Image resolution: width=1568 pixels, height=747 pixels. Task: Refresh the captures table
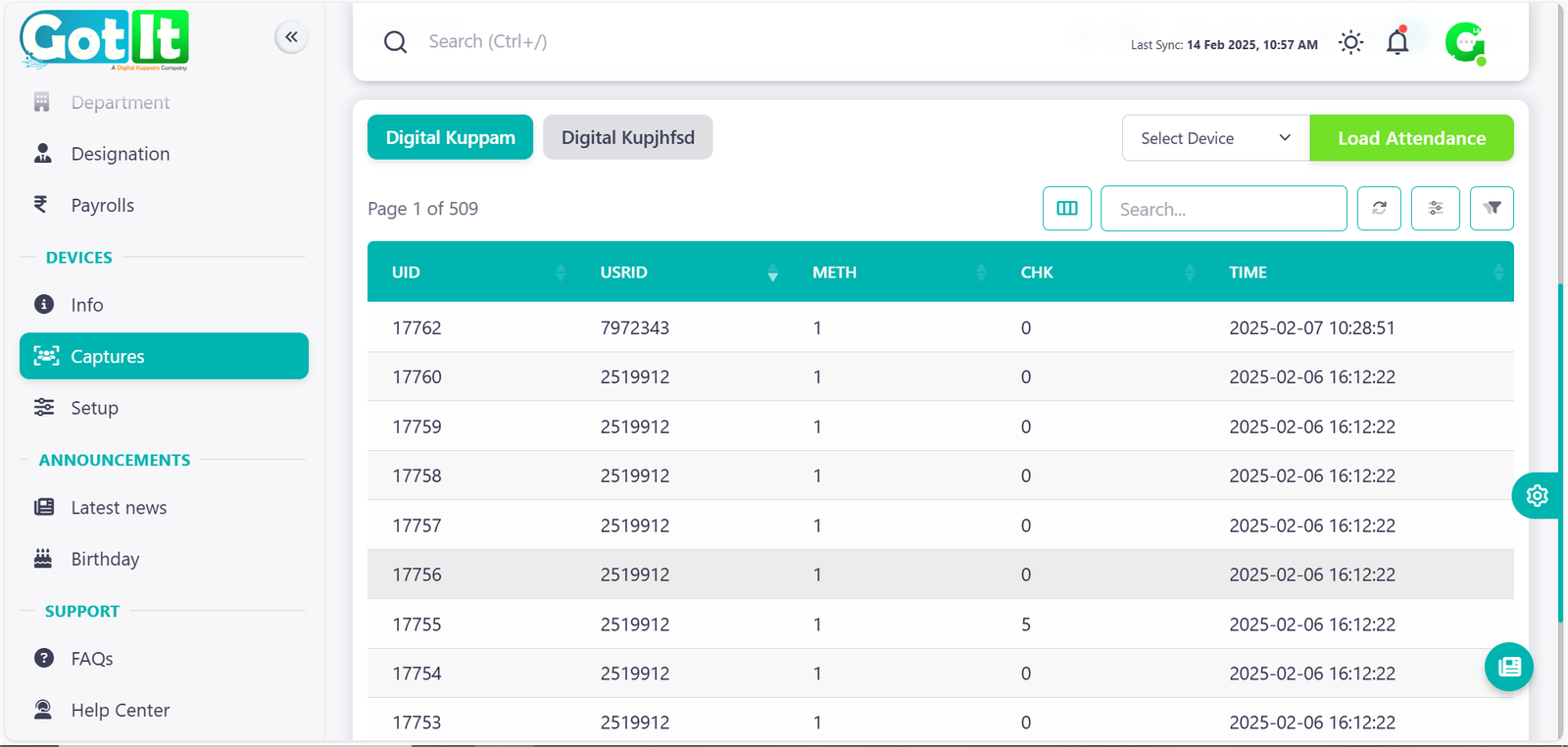(1379, 209)
